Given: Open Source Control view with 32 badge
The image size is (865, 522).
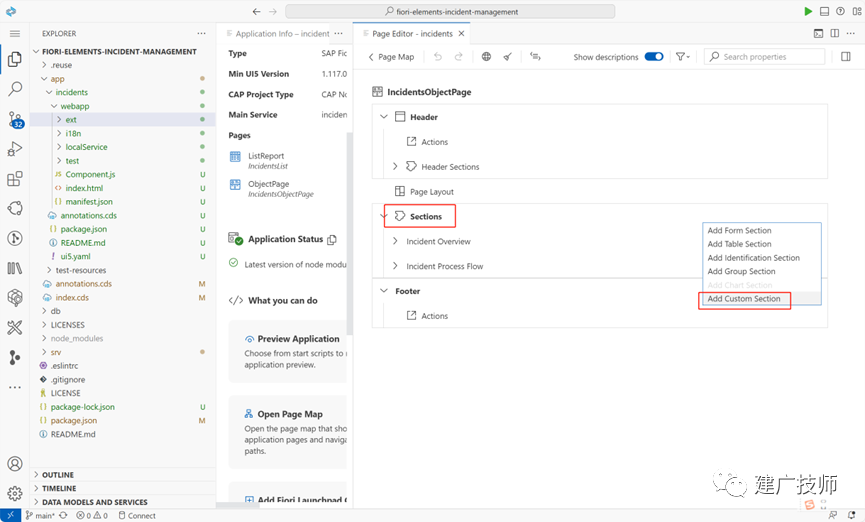Looking at the screenshot, I should (x=15, y=119).
